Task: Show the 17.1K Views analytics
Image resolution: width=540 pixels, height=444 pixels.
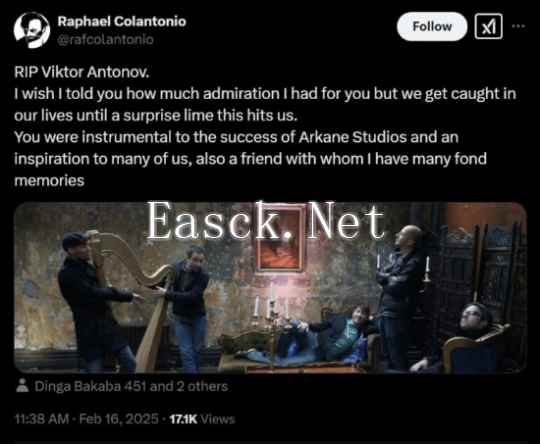Action: (202, 419)
